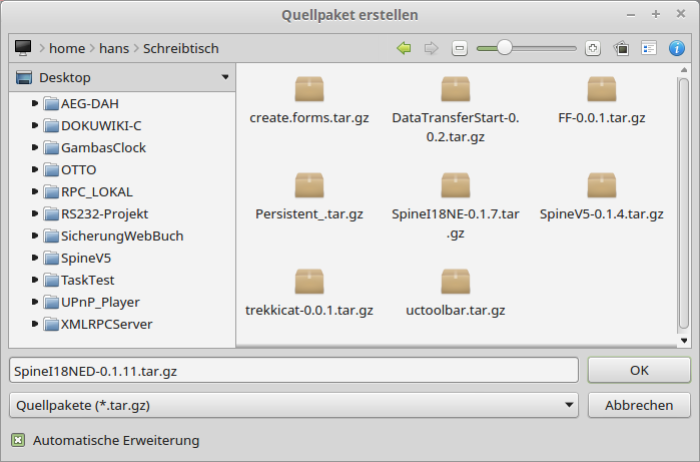Select the FF-0.0.1.tar.gz package icon
The image size is (700, 462).
(601, 90)
